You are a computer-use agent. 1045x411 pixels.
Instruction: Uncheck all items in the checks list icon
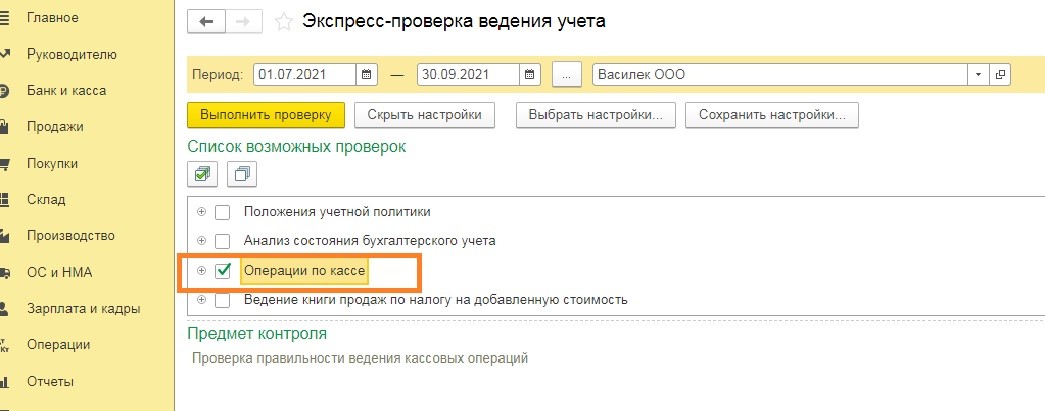pos(242,175)
